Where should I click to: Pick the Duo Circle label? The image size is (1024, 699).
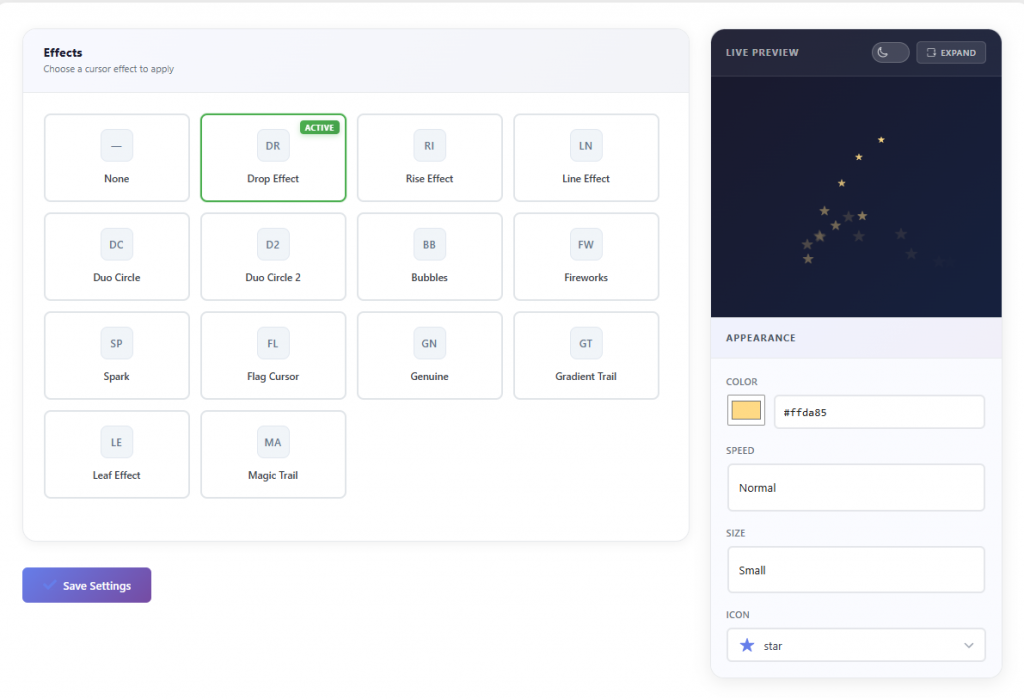tap(116, 277)
